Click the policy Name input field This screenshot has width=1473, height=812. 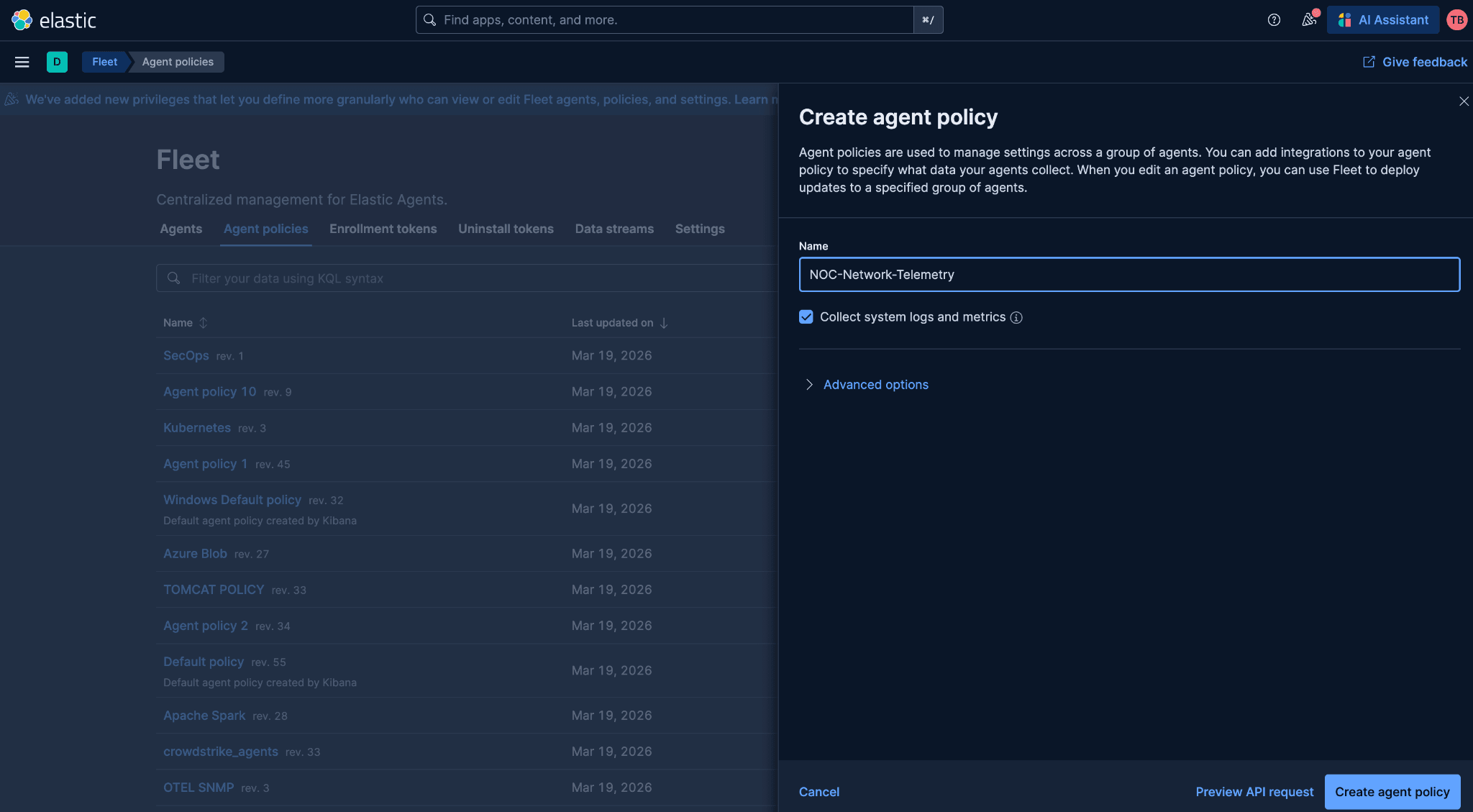(x=1129, y=275)
